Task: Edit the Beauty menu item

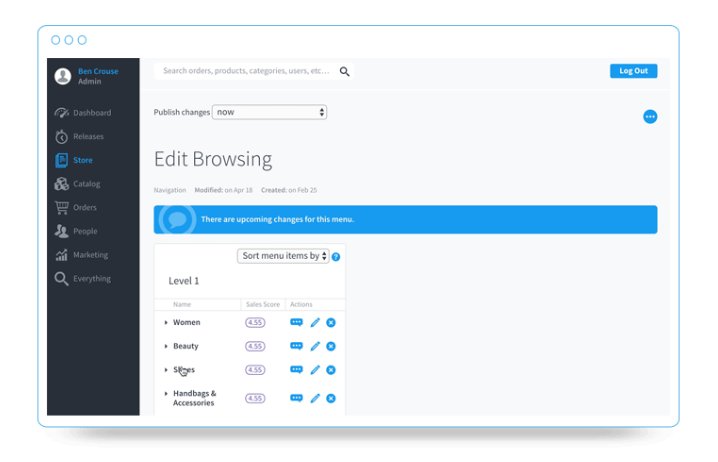Action: [315, 346]
